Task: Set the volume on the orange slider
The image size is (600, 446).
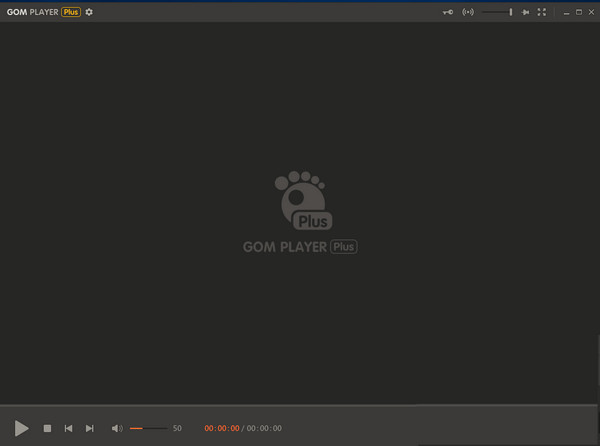Action: pyautogui.click(x=149, y=428)
